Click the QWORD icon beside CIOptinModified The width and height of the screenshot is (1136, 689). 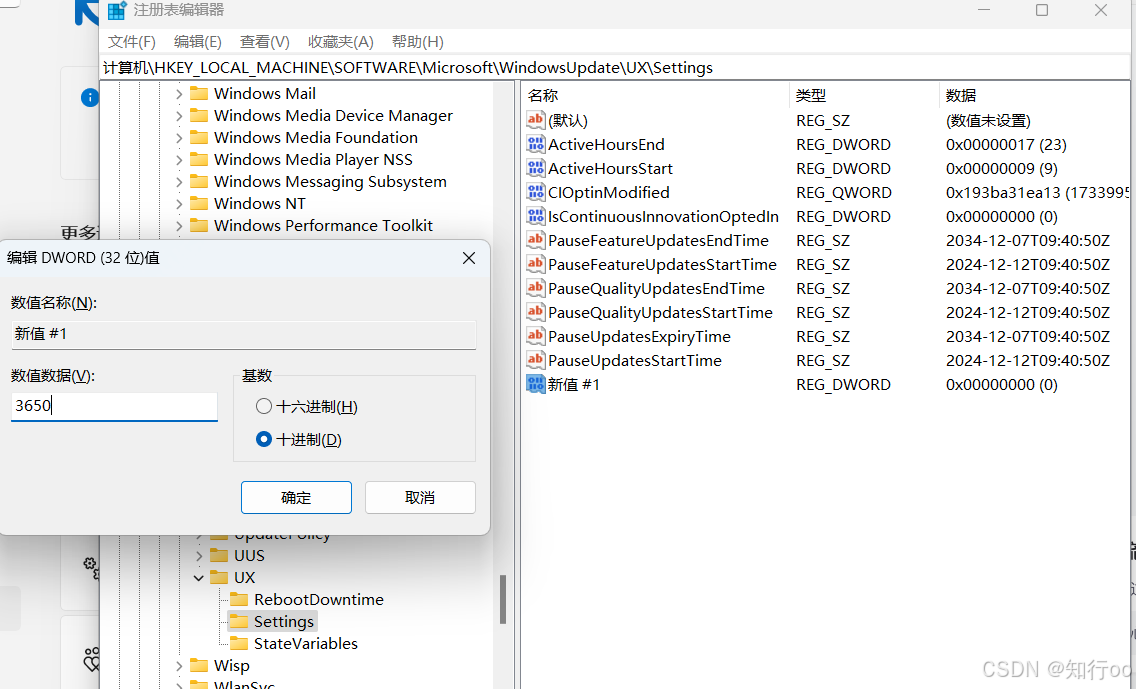535,192
